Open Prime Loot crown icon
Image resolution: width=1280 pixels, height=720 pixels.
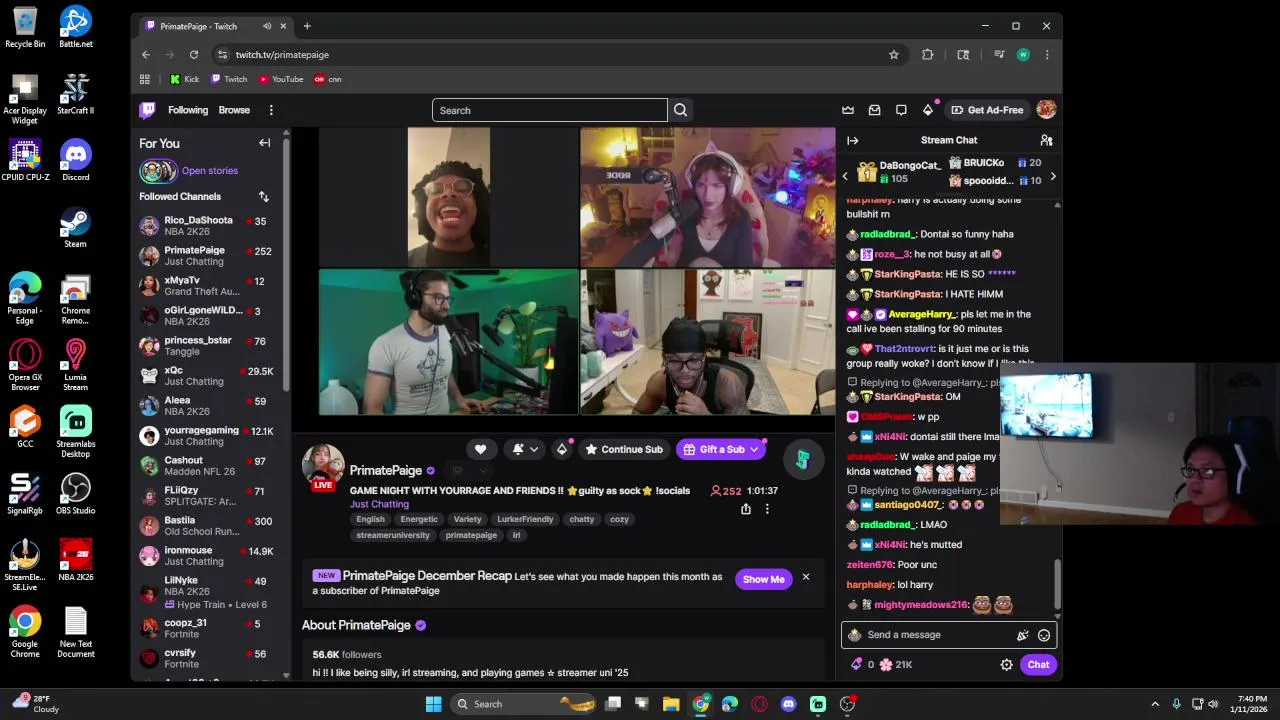848,110
